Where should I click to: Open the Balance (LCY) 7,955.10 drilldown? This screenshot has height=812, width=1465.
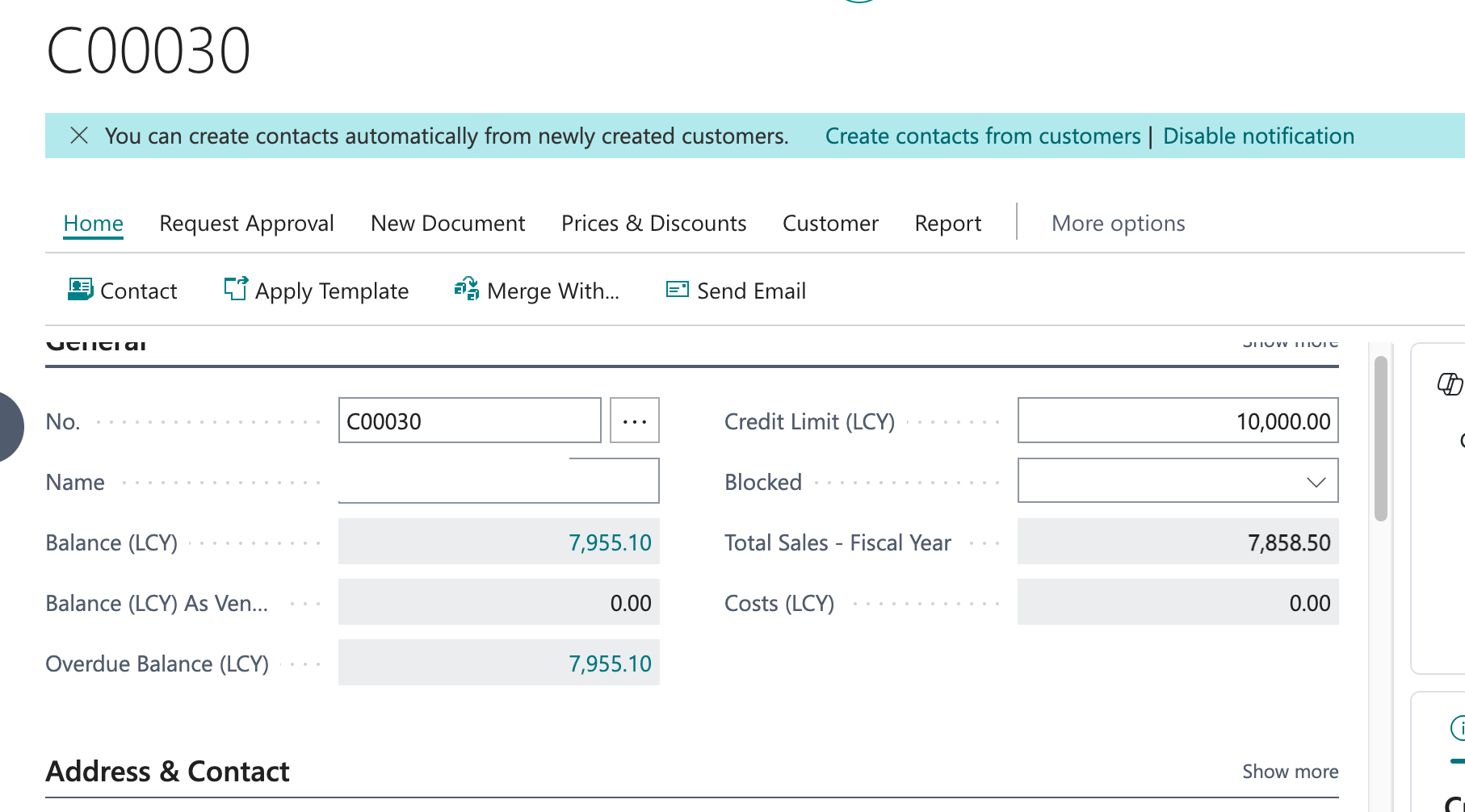click(610, 542)
